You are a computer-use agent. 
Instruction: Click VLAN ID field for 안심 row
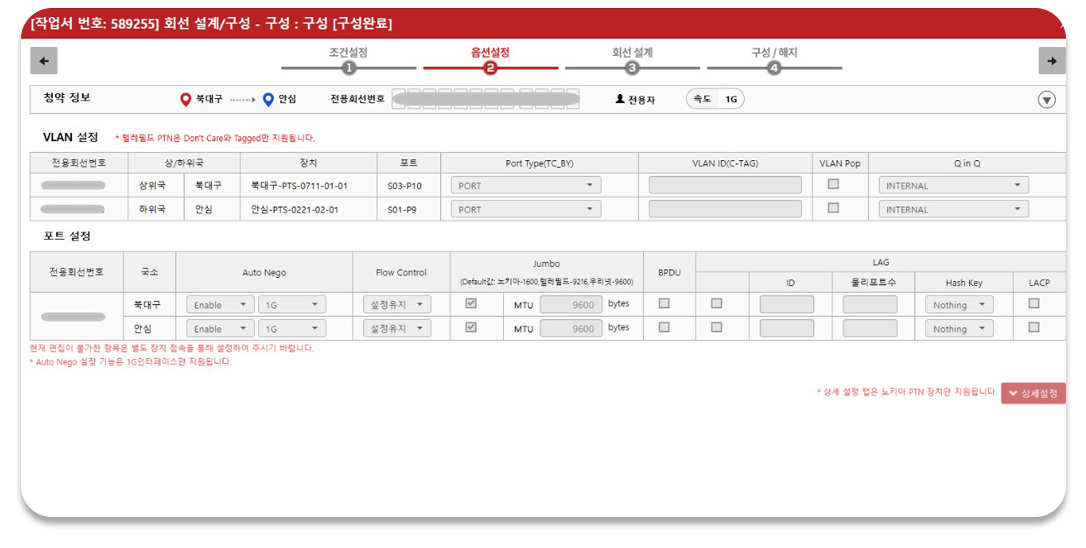(725, 209)
